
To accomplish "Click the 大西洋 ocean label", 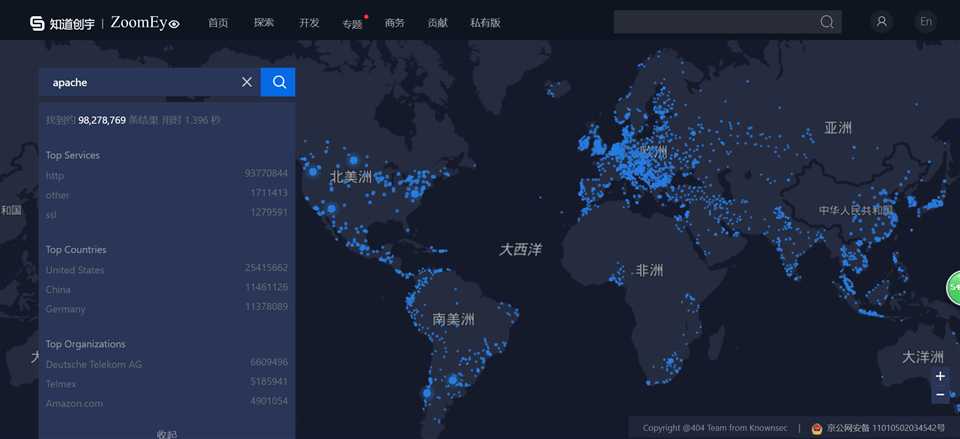I will (x=520, y=249).
